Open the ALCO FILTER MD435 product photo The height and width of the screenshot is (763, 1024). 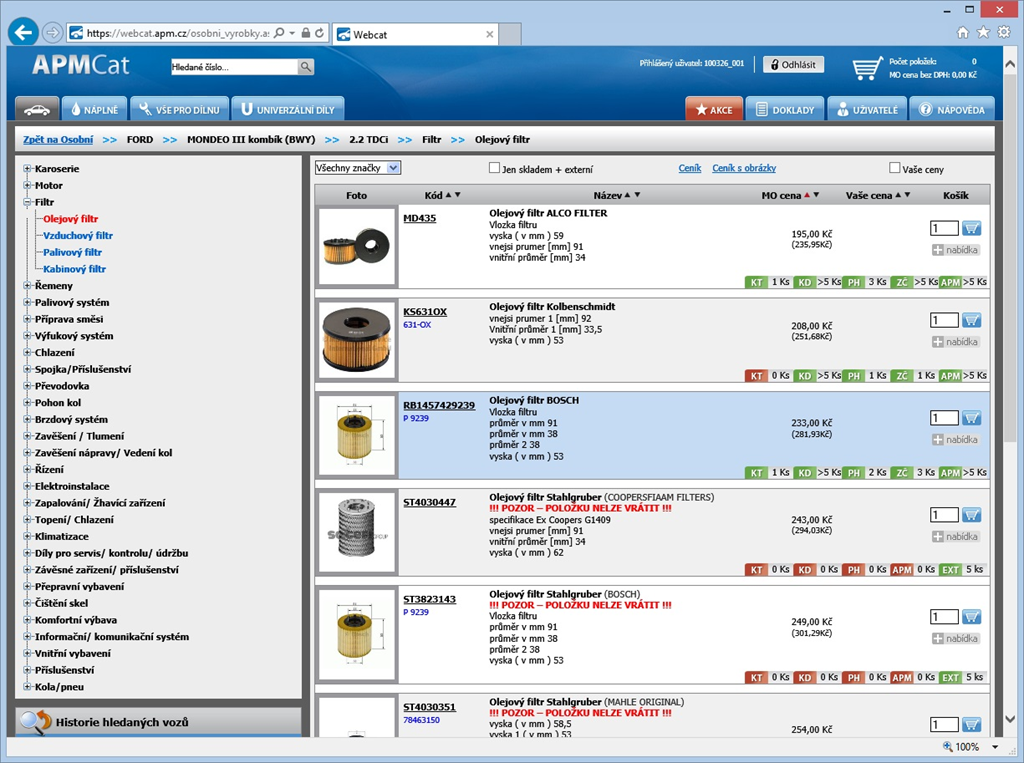pos(357,247)
